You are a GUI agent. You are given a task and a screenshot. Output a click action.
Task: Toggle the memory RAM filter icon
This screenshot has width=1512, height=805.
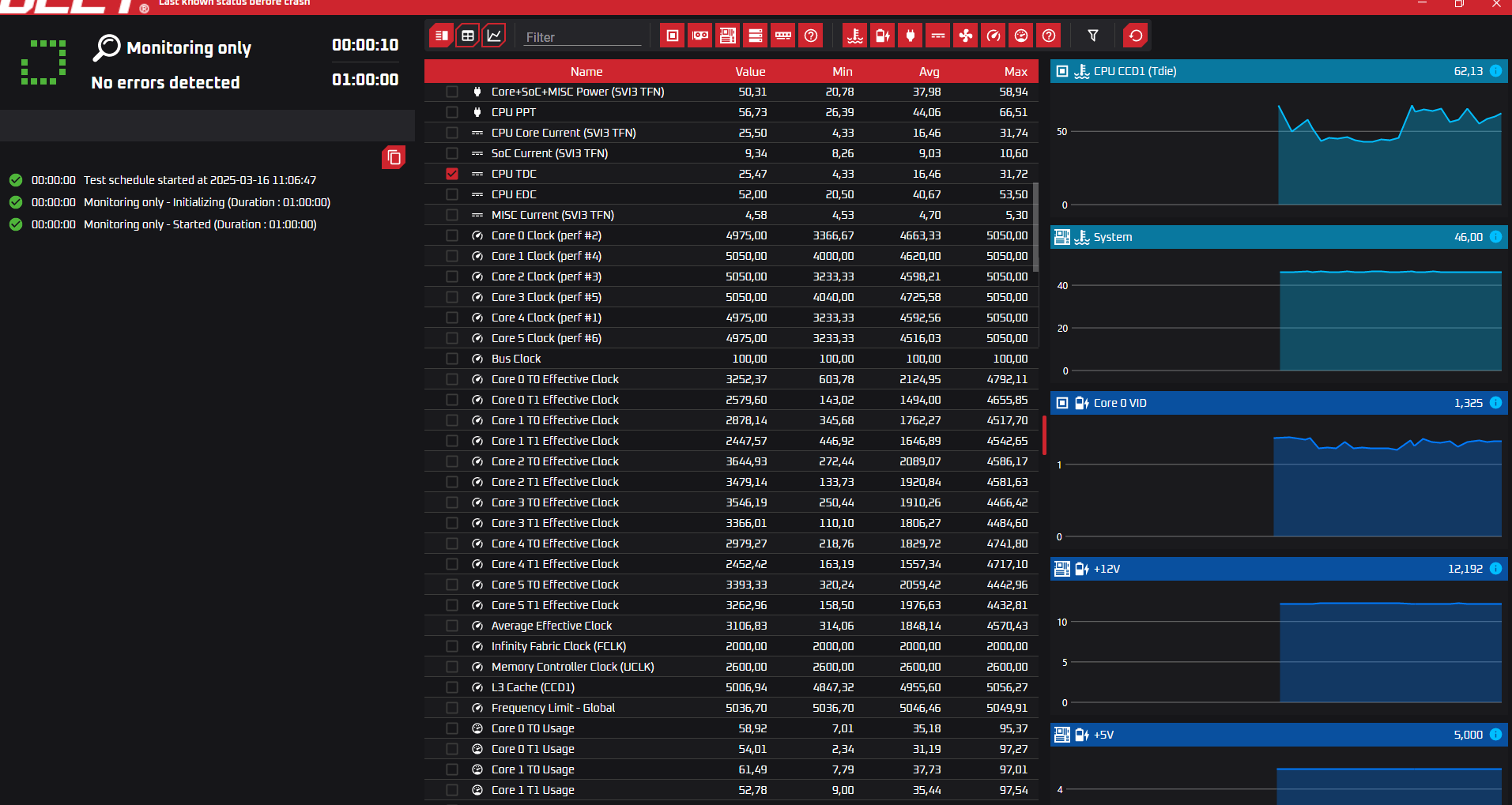point(783,36)
